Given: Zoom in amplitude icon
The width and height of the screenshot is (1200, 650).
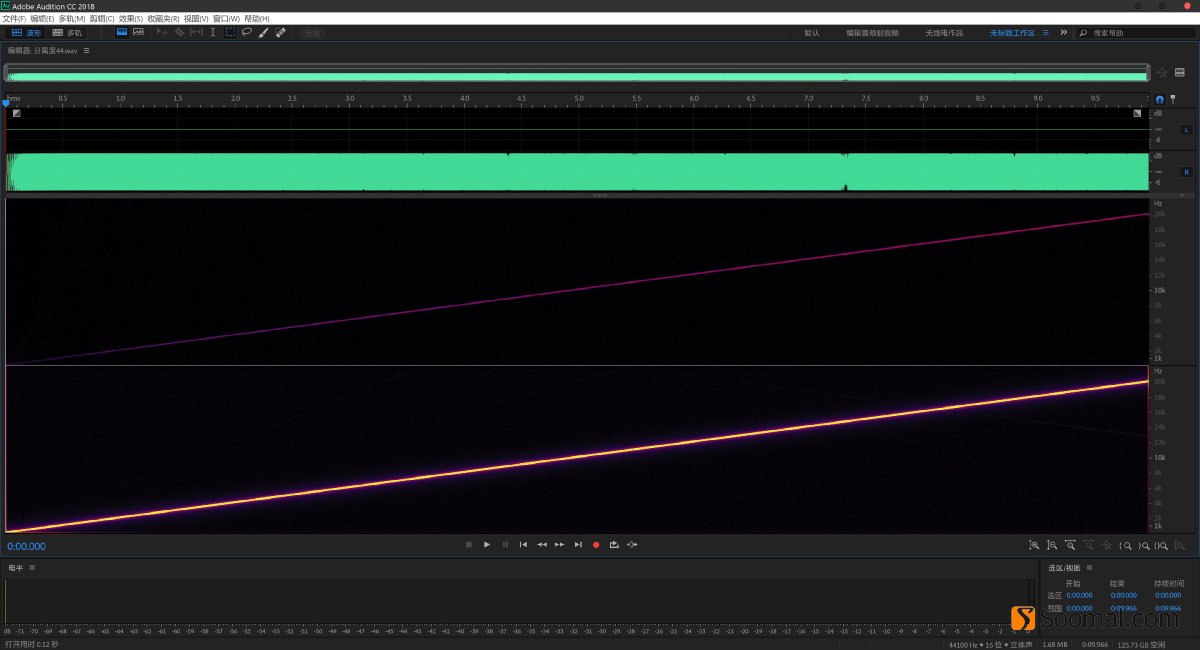Looking at the screenshot, I should (x=1034, y=545).
